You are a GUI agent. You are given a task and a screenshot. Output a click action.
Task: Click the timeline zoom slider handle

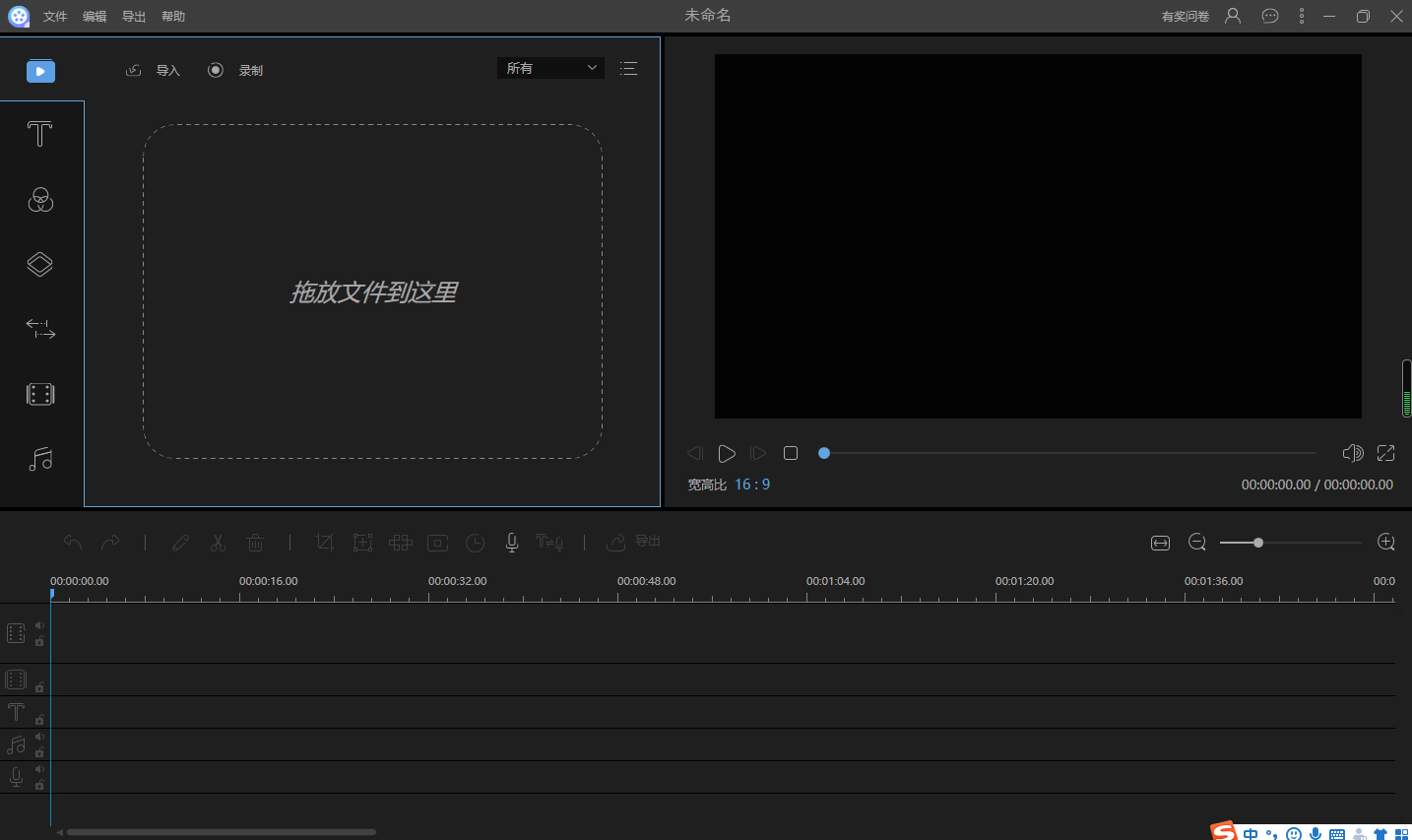pyautogui.click(x=1258, y=543)
